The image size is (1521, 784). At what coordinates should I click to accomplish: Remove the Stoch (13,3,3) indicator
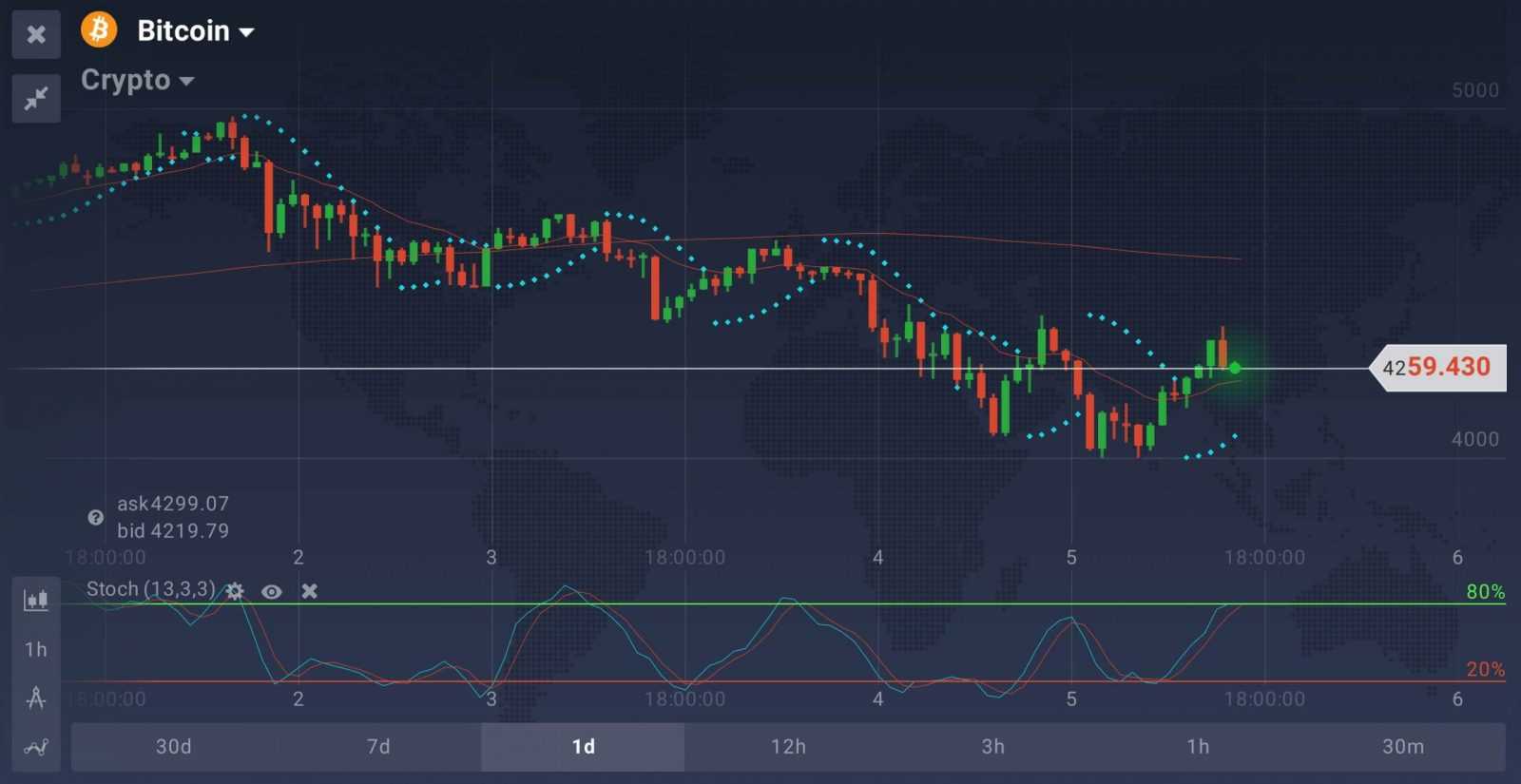pyautogui.click(x=309, y=591)
